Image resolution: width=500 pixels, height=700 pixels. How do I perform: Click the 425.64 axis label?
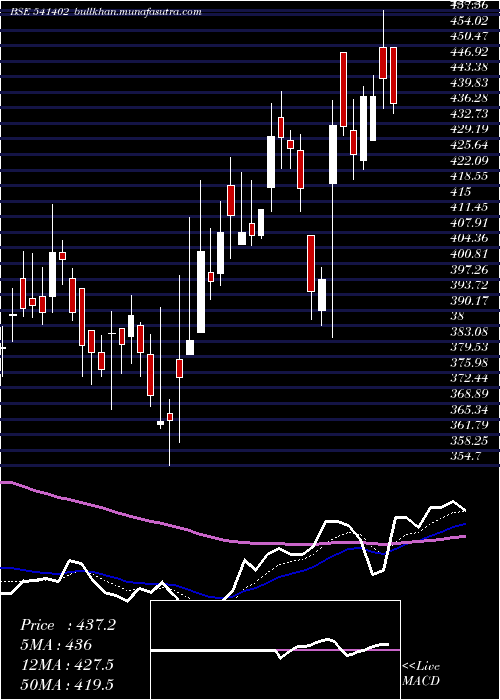pyautogui.click(x=470, y=145)
